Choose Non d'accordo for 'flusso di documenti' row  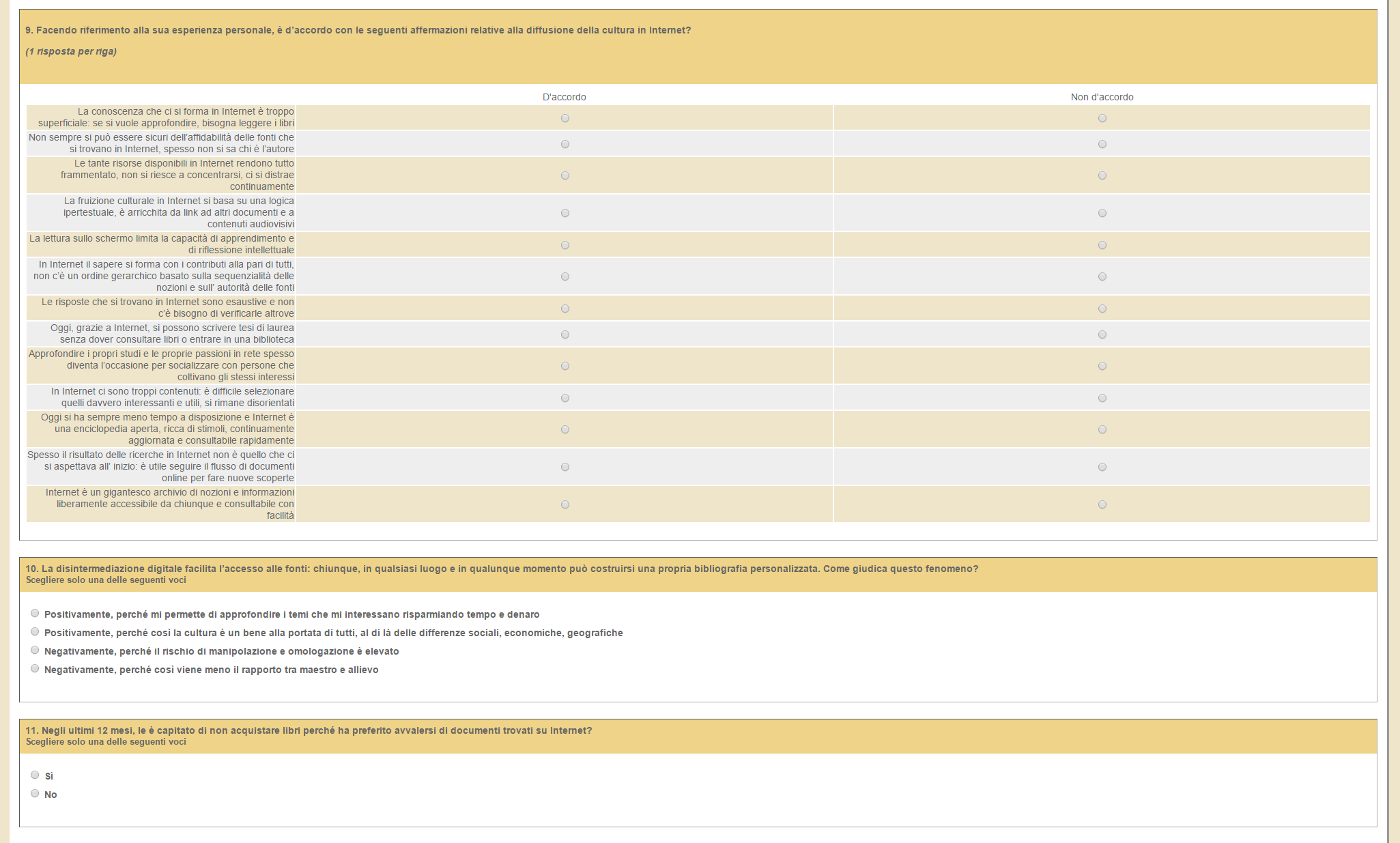tap(1102, 467)
